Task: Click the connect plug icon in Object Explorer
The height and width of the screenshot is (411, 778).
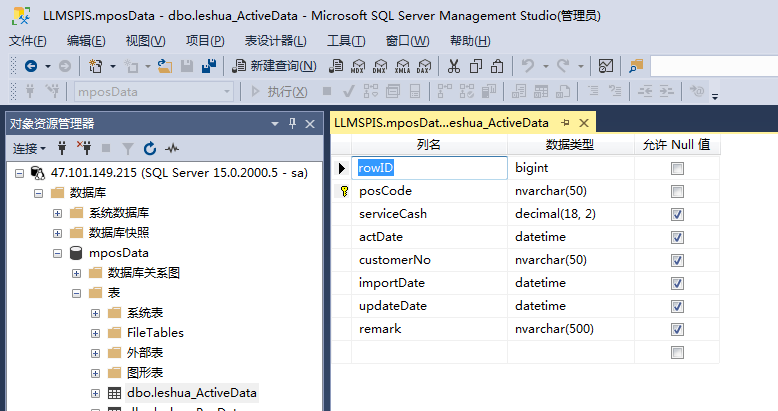Action: tap(62, 148)
